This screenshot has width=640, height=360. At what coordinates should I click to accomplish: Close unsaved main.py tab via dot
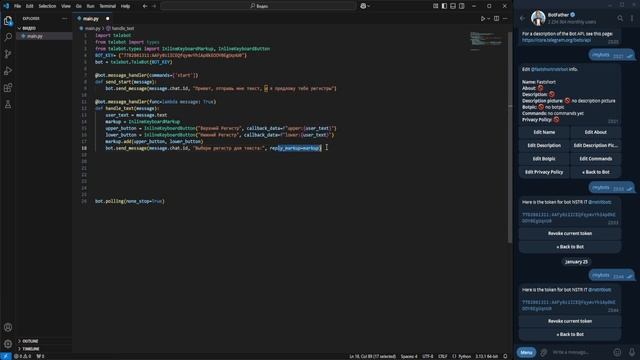[x=108, y=18]
